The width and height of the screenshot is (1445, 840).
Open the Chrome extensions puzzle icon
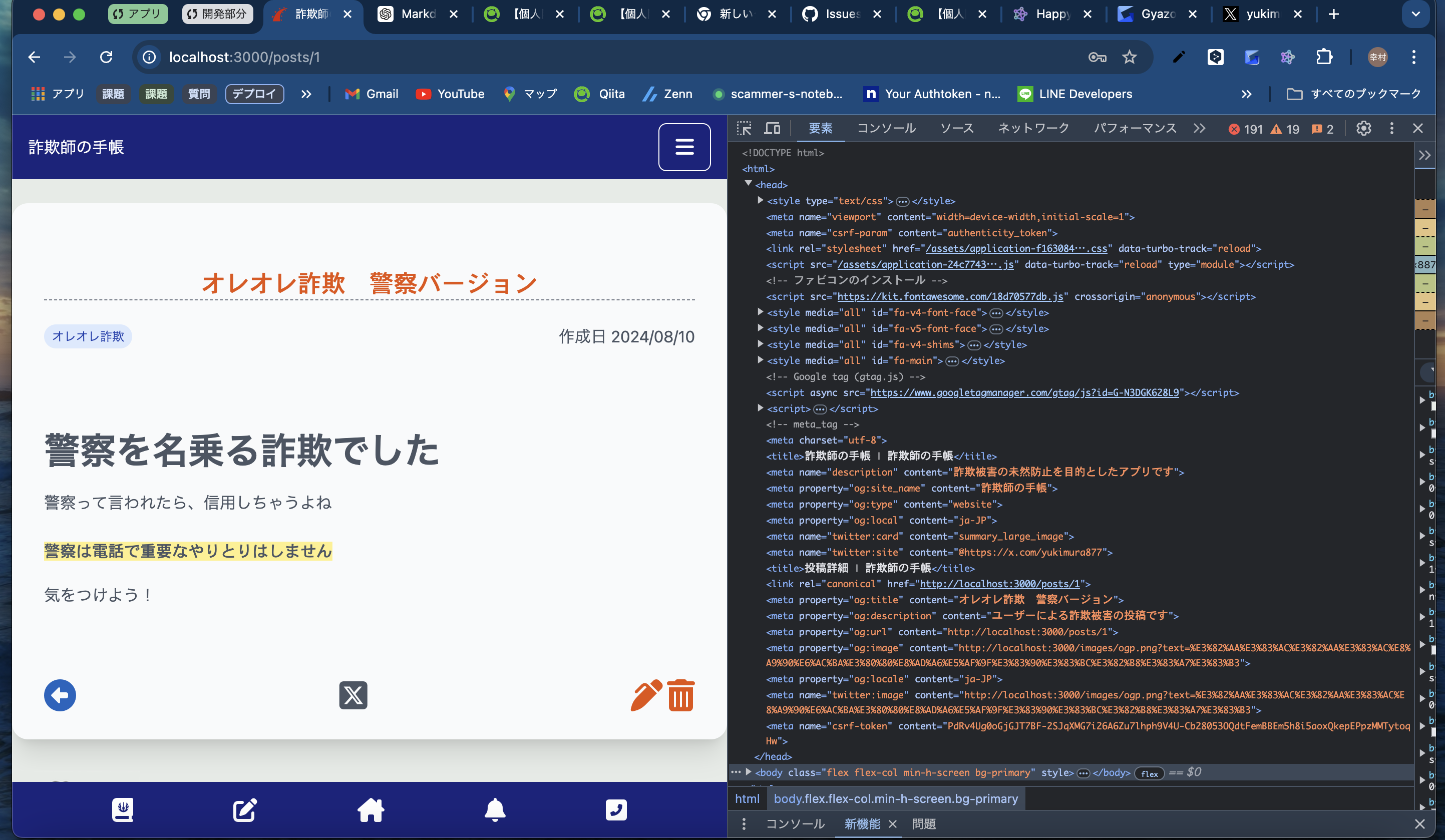pos(1324,58)
